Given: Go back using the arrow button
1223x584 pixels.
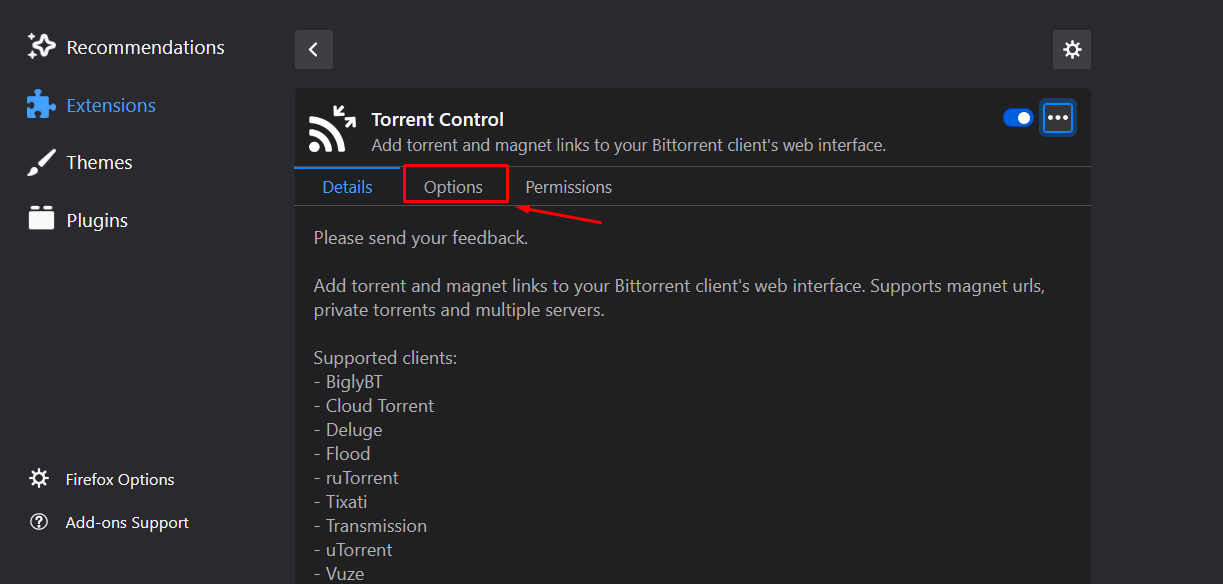Looking at the screenshot, I should [313, 49].
